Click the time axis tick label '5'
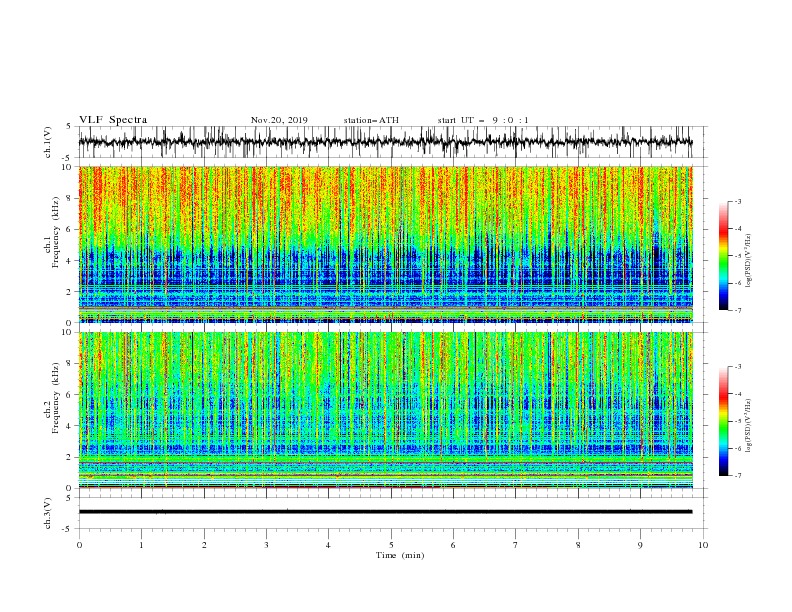The width and height of the screenshot is (792, 612). [391, 545]
